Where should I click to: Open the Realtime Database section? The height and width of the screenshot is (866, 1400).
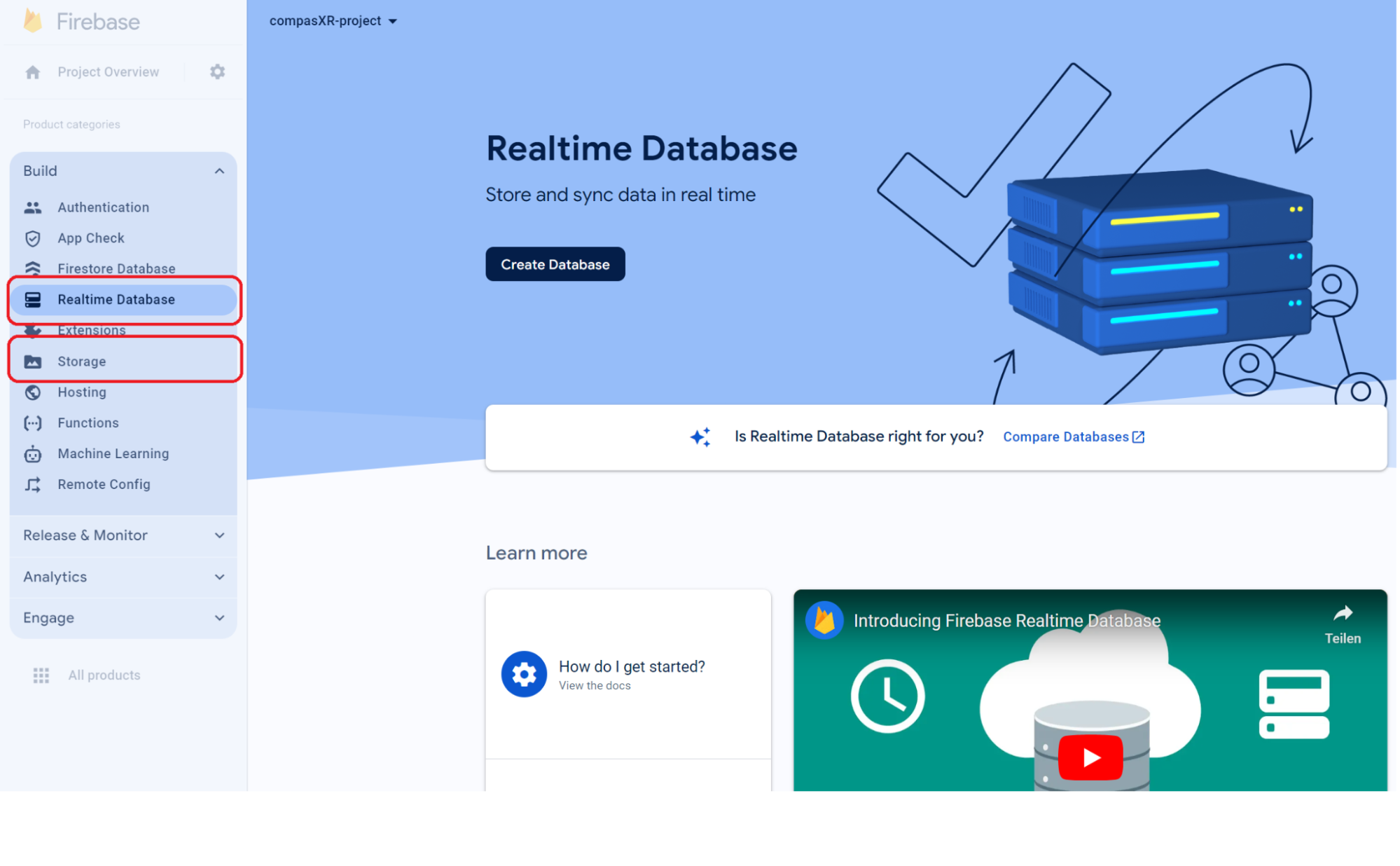(116, 299)
